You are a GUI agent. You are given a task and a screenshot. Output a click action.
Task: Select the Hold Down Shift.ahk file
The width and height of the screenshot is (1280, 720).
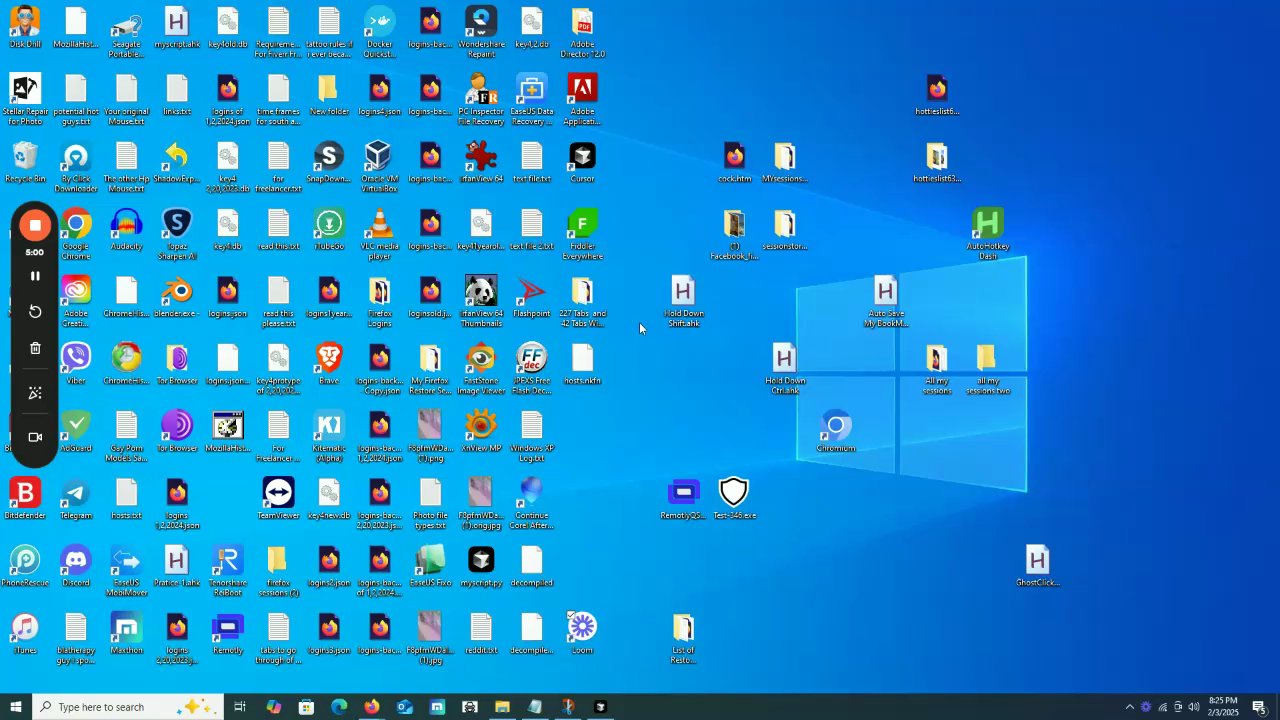click(683, 301)
